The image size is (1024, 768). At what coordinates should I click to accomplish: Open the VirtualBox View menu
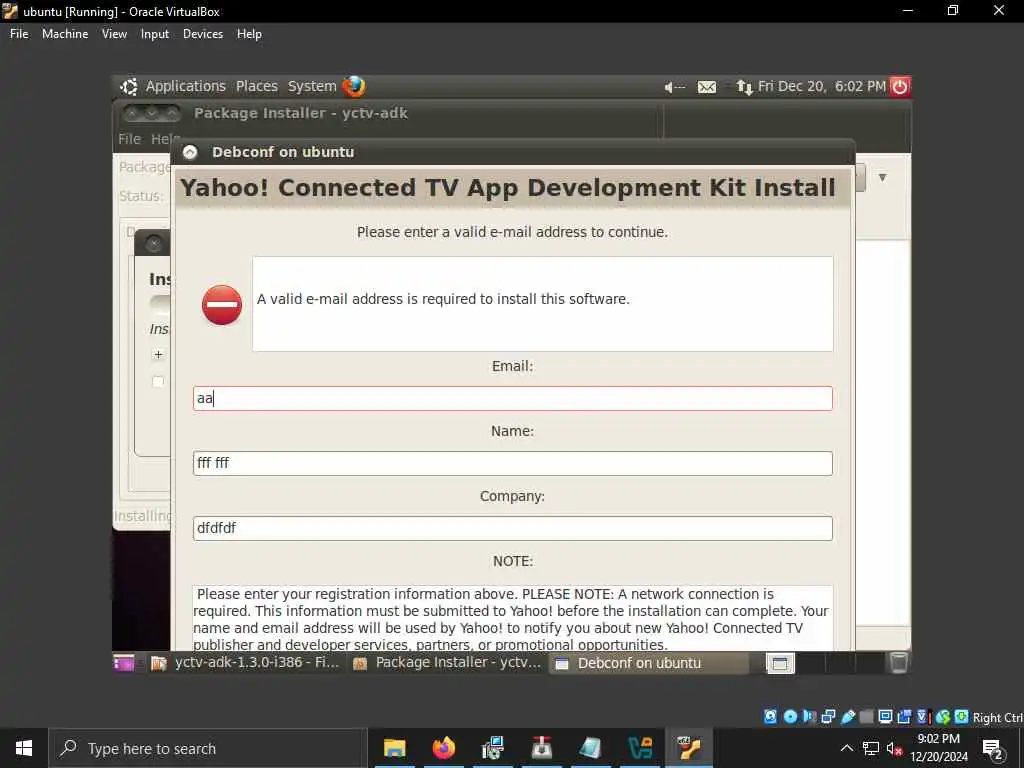point(114,34)
